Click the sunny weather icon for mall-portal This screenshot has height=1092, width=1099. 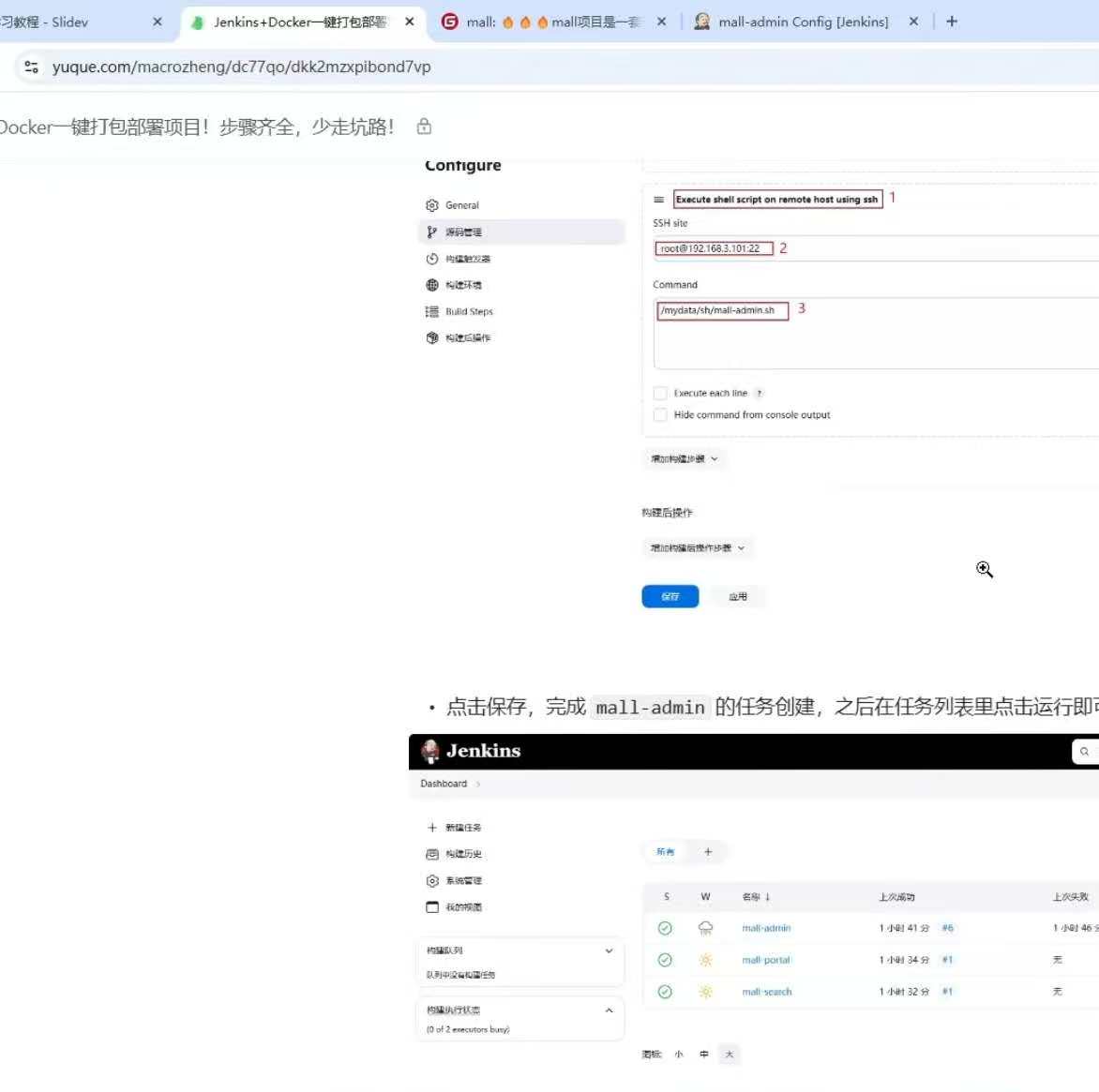pos(705,960)
